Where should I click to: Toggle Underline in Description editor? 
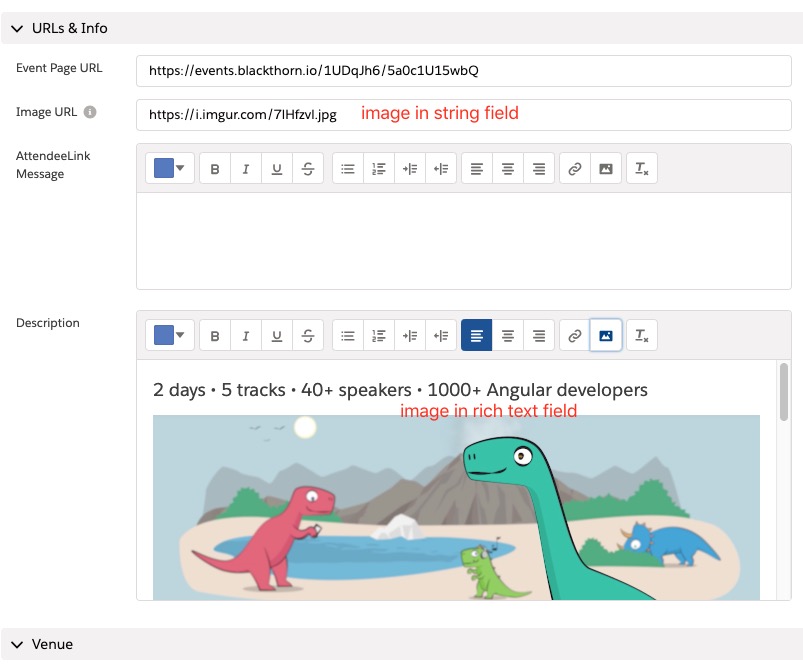[277, 335]
